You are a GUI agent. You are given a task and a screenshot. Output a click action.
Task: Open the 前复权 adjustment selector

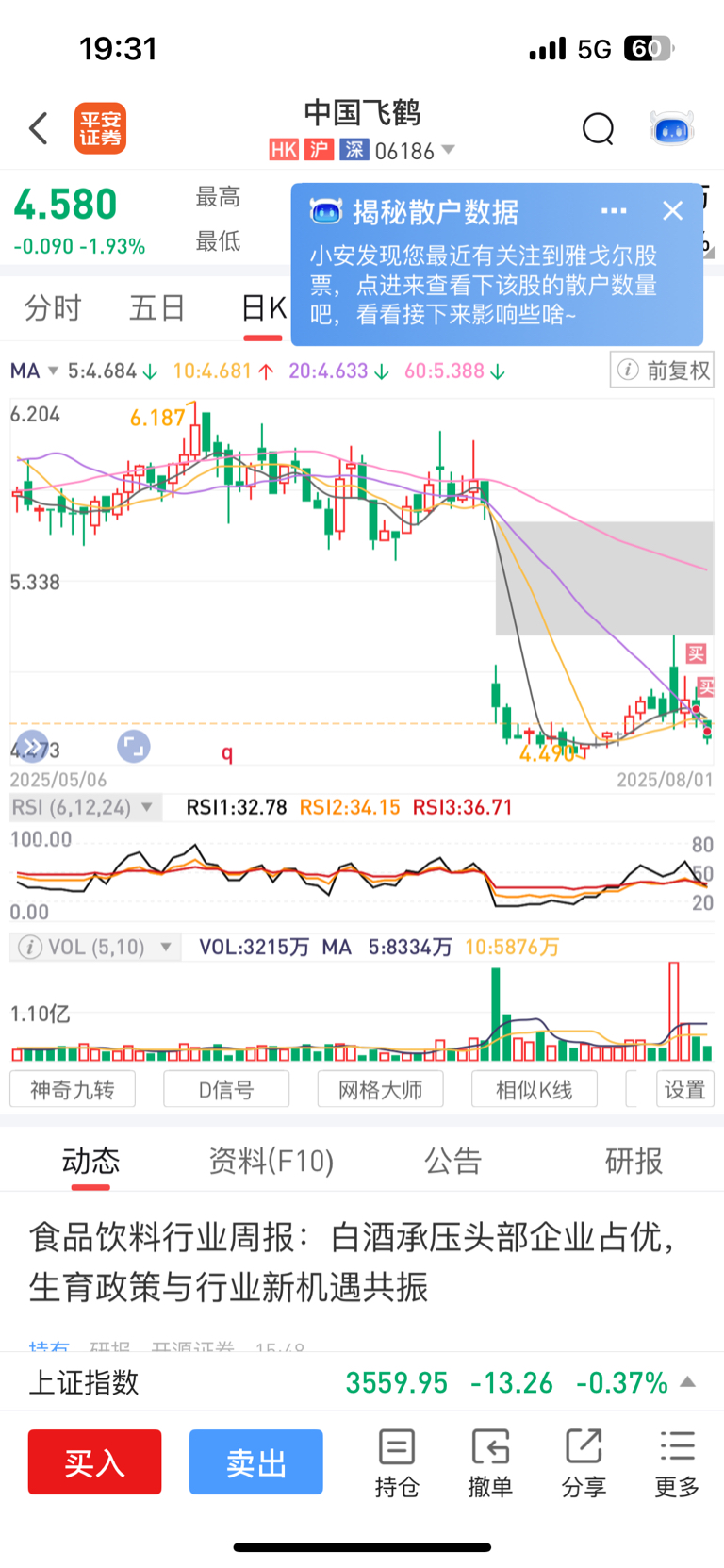click(662, 371)
